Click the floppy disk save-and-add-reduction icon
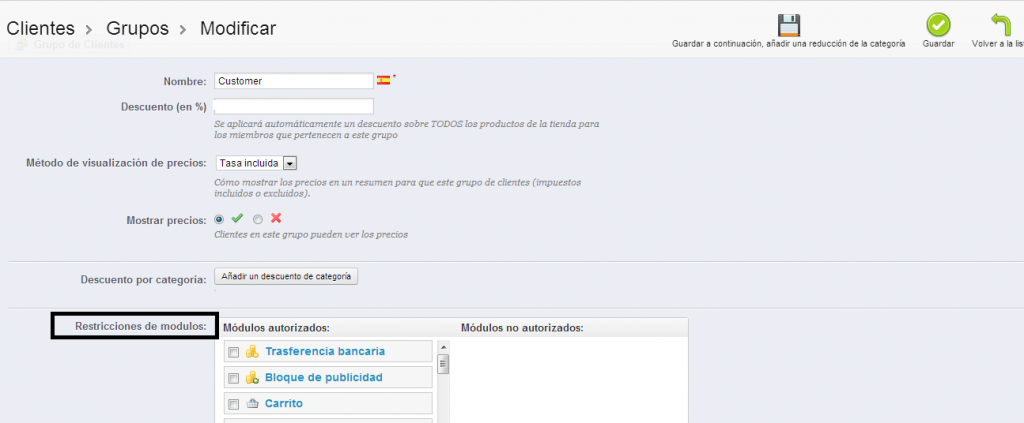Screen dimensions: 1024x423 click(x=789, y=25)
